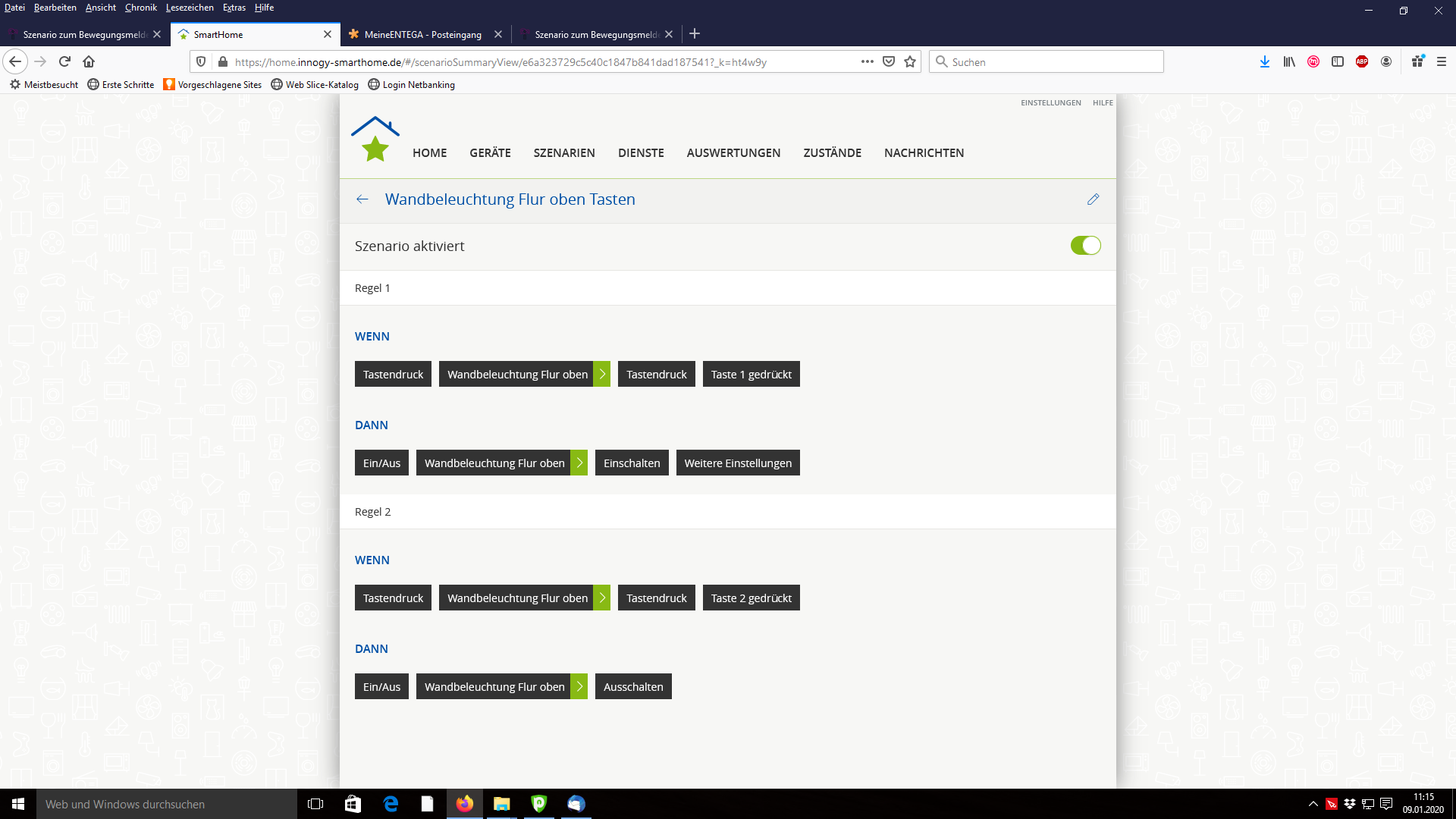Open the page actions three-dots menu
Viewport: 1456px width, 819px height.
867,61
